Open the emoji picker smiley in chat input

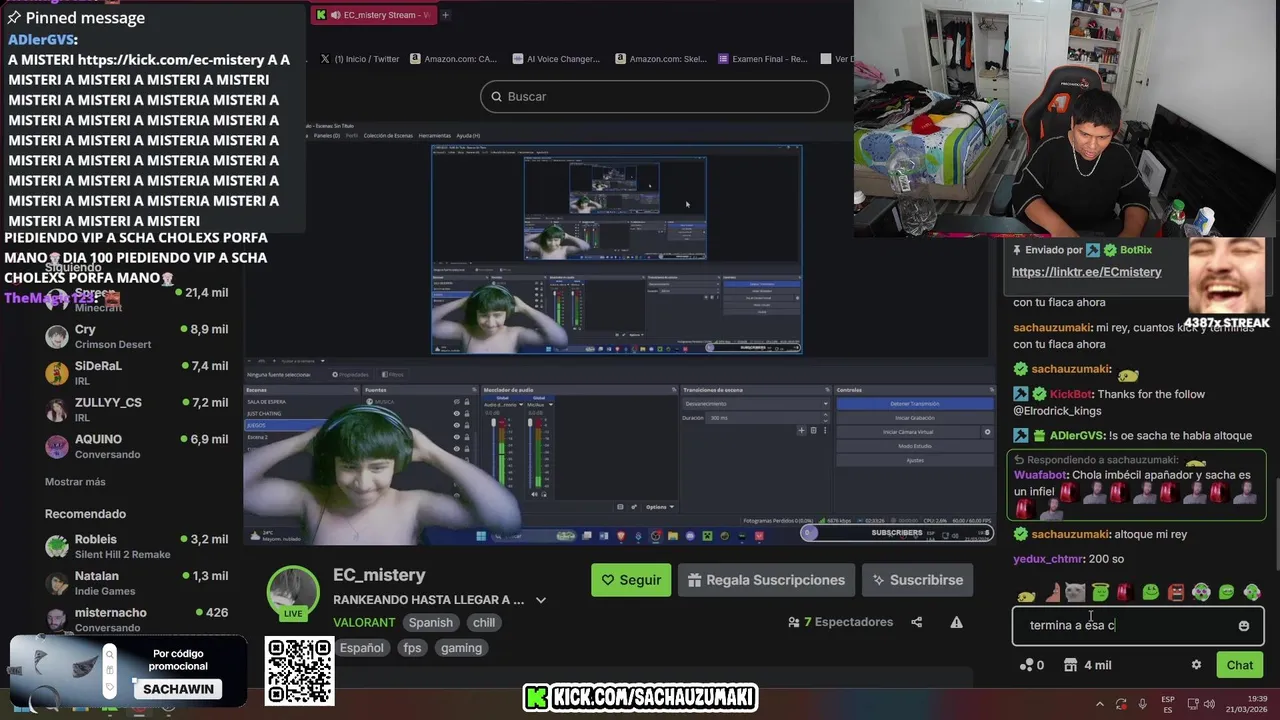[x=1244, y=626]
